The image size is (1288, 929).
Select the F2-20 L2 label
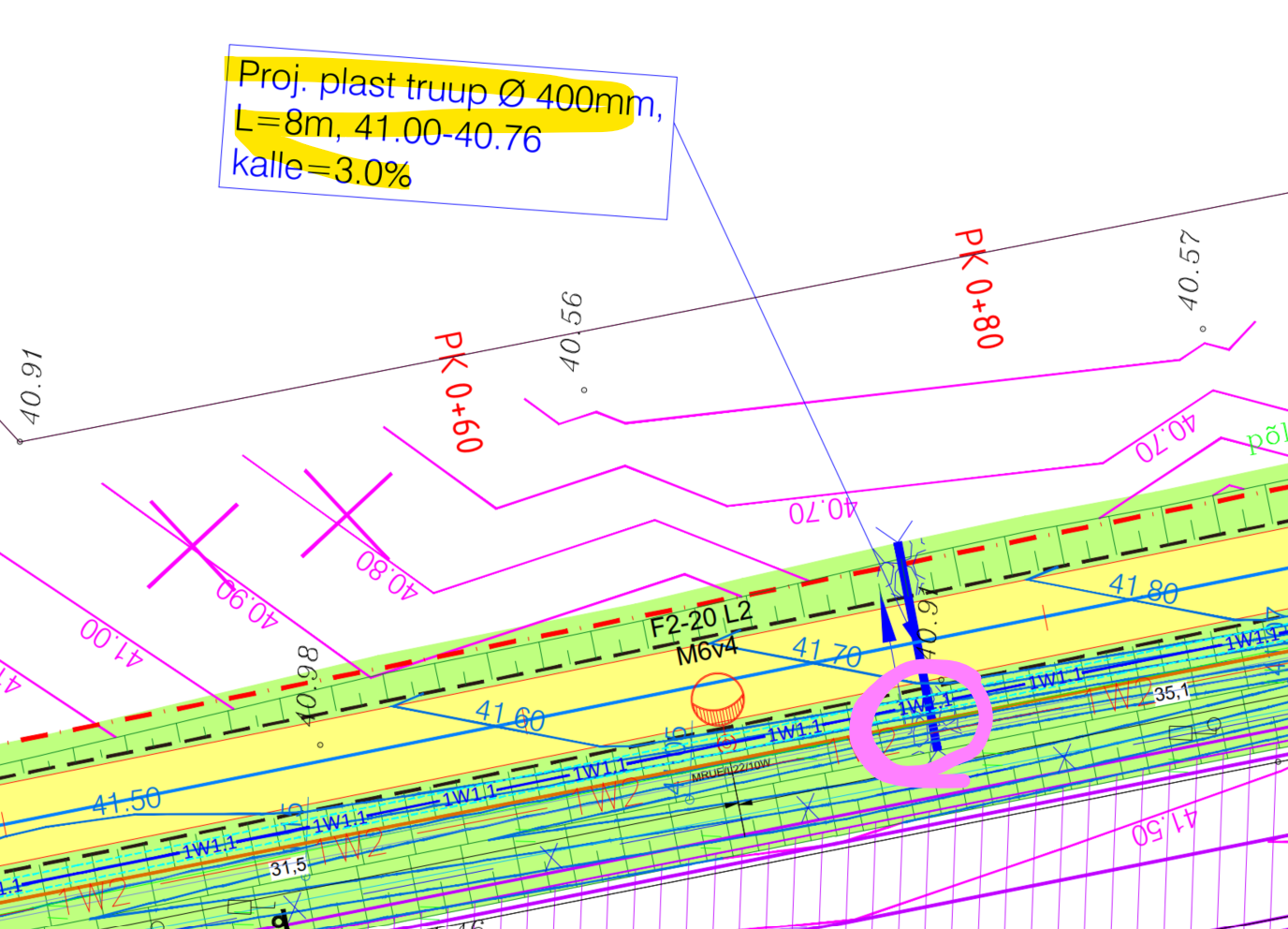tap(700, 620)
